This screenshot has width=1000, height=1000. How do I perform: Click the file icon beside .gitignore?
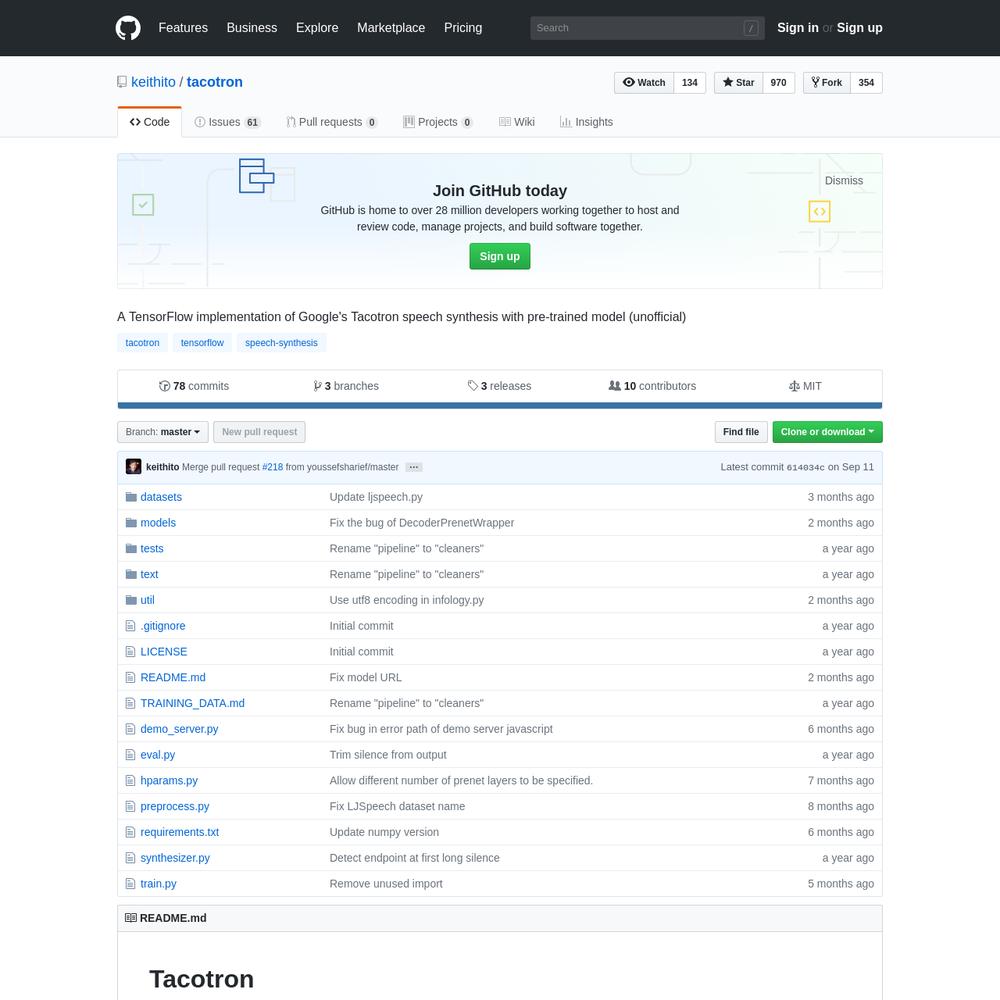click(131, 626)
